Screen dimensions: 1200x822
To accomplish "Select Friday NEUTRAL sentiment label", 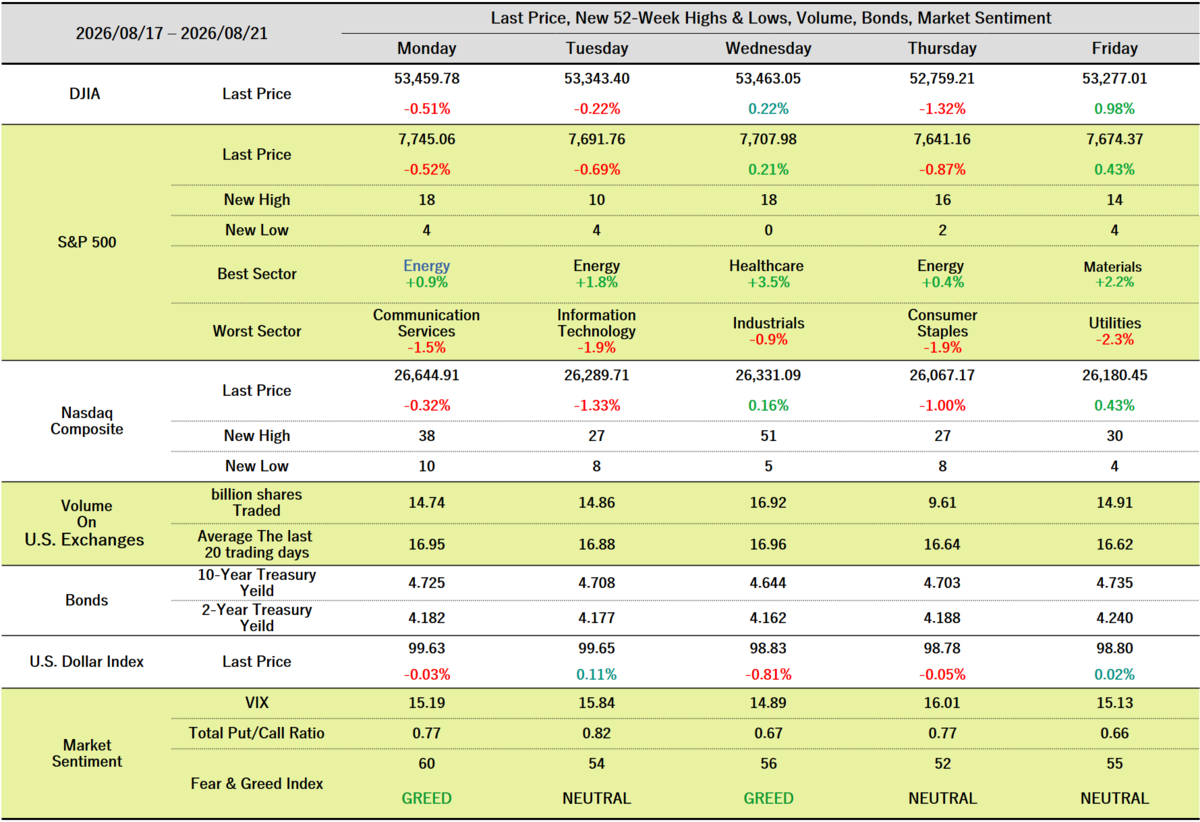I will click(1115, 798).
